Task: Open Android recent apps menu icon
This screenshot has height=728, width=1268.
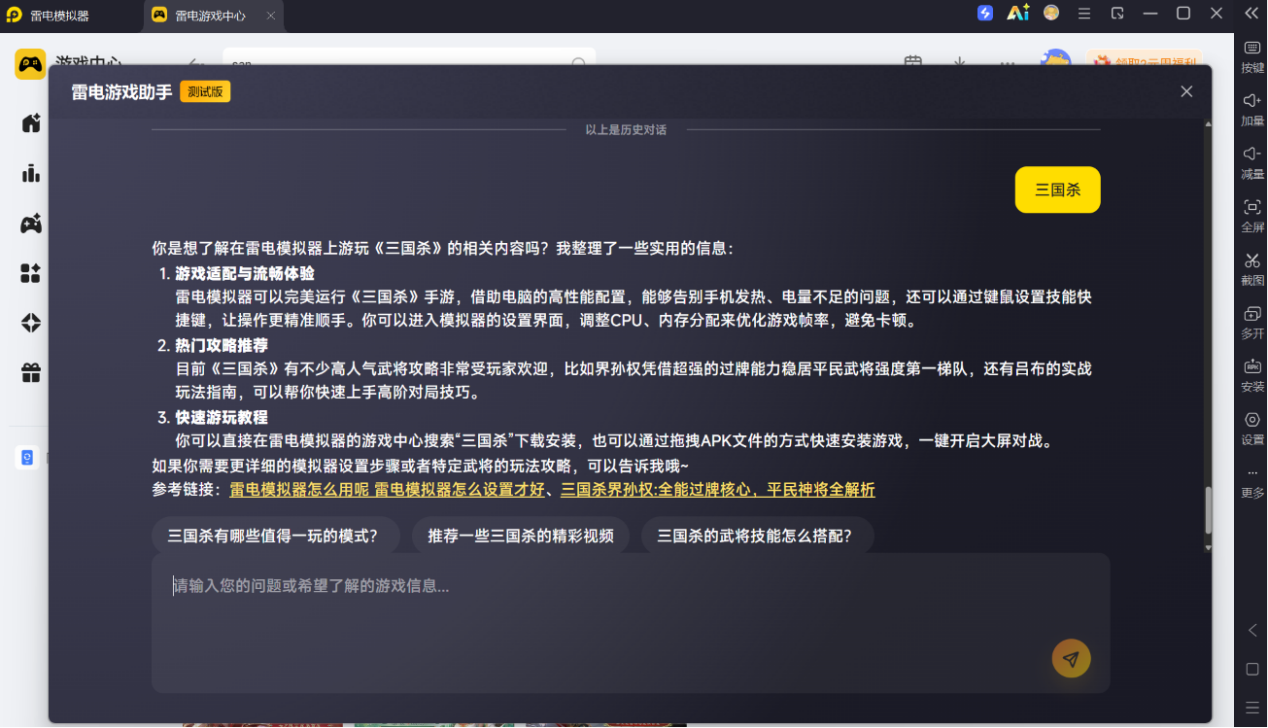Action: click(1252, 707)
